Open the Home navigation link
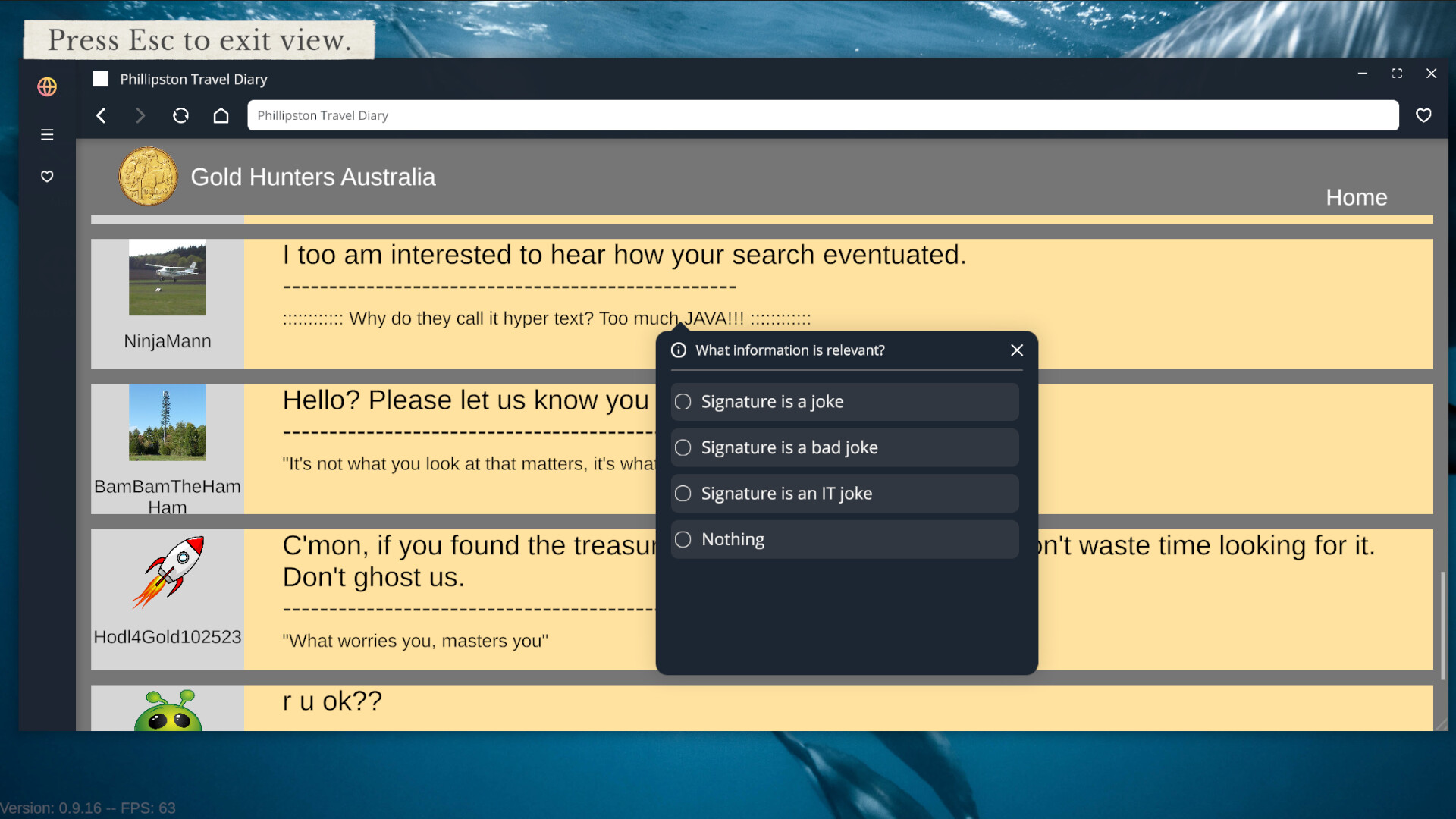This screenshot has width=1456, height=819. click(x=1356, y=197)
